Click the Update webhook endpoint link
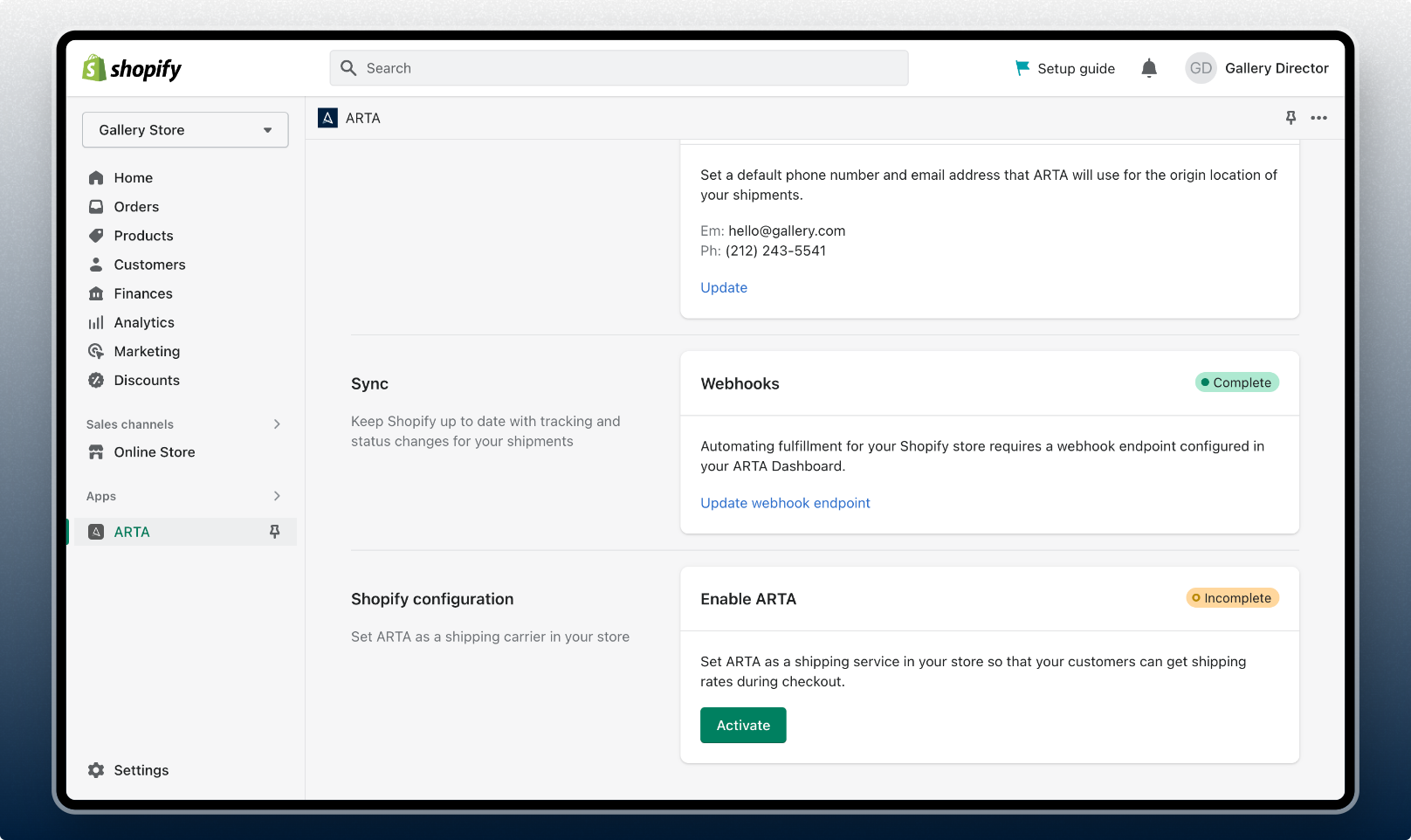The height and width of the screenshot is (840, 1411). [784, 503]
